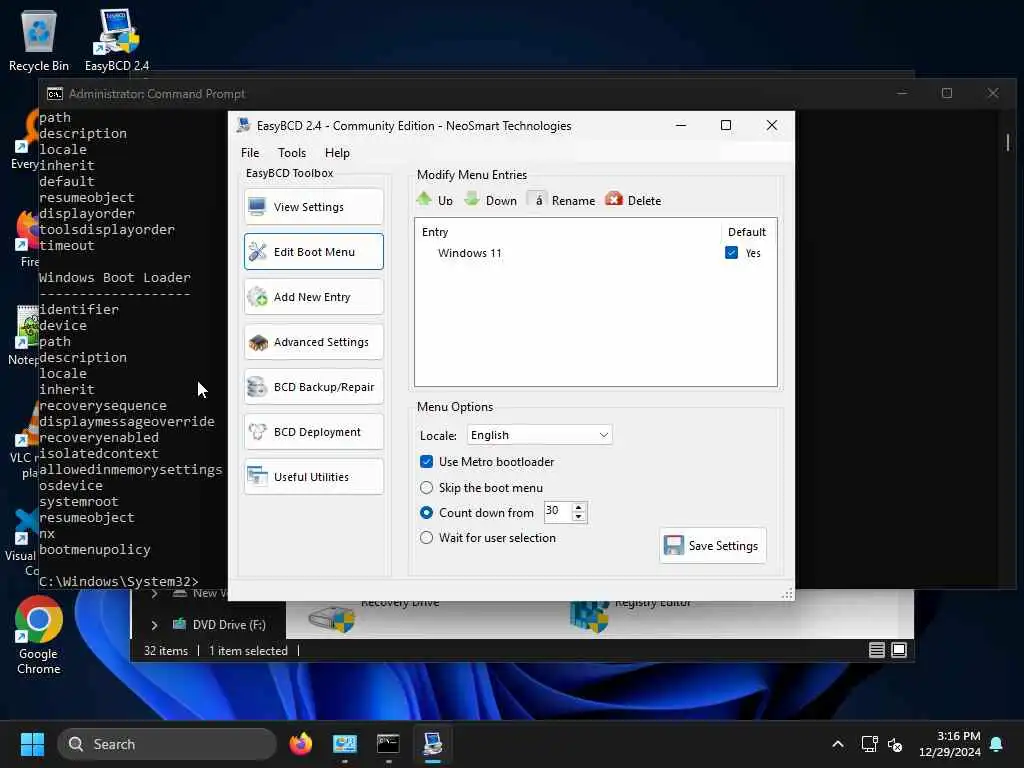Image resolution: width=1024 pixels, height=768 pixels.
Task: Click the Rename entry icon
Action: click(537, 199)
